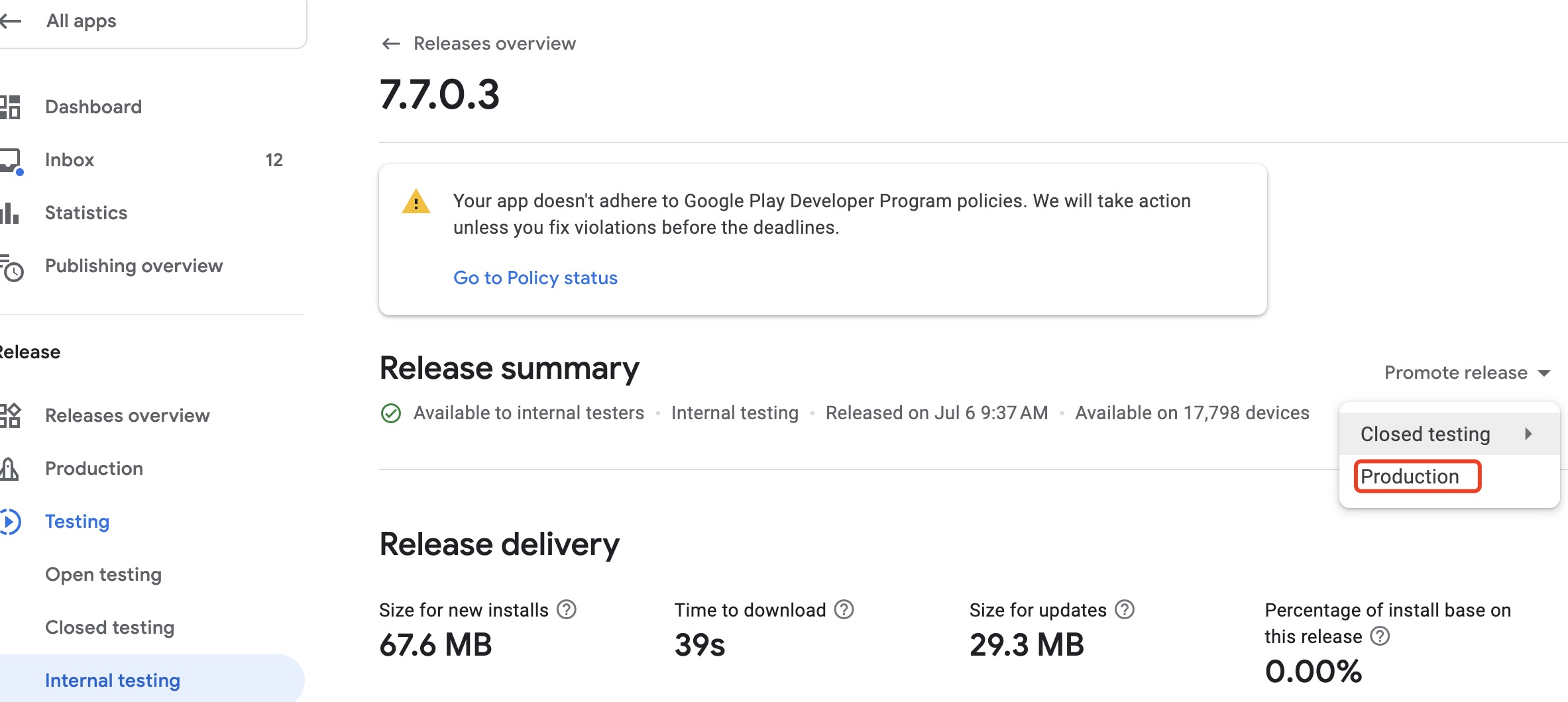Image resolution: width=1568 pixels, height=702 pixels.
Task: Open Dashboard from the sidebar
Action: (x=93, y=107)
